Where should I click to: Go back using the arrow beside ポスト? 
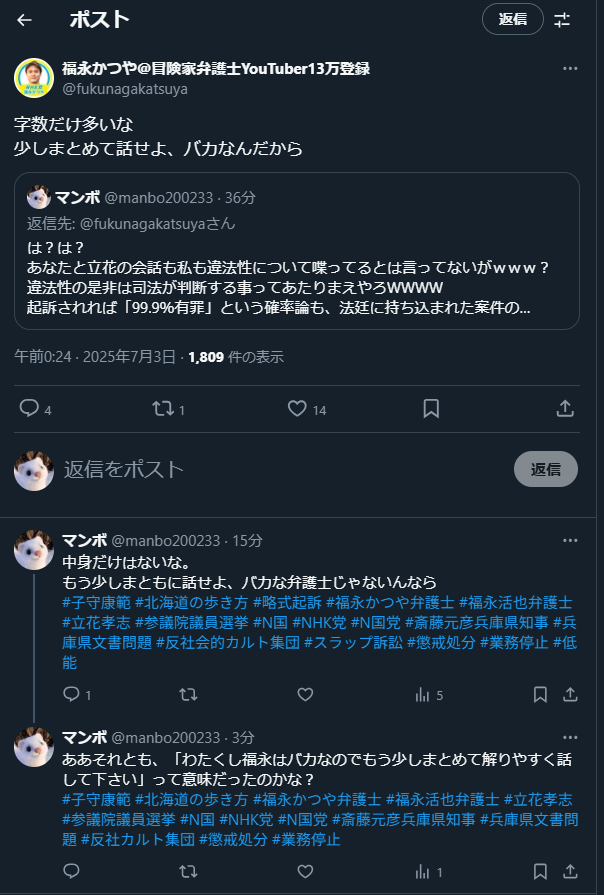pyautogui.click(x=24, y=20)
